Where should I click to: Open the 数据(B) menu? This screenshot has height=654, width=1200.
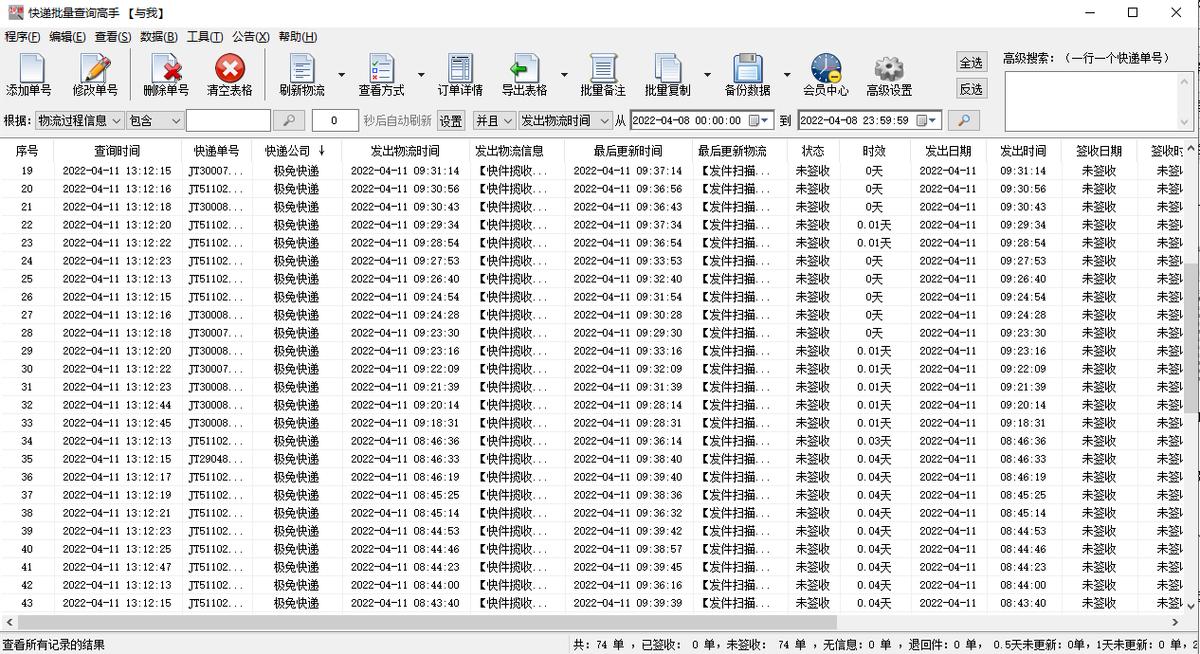(156, 36)
